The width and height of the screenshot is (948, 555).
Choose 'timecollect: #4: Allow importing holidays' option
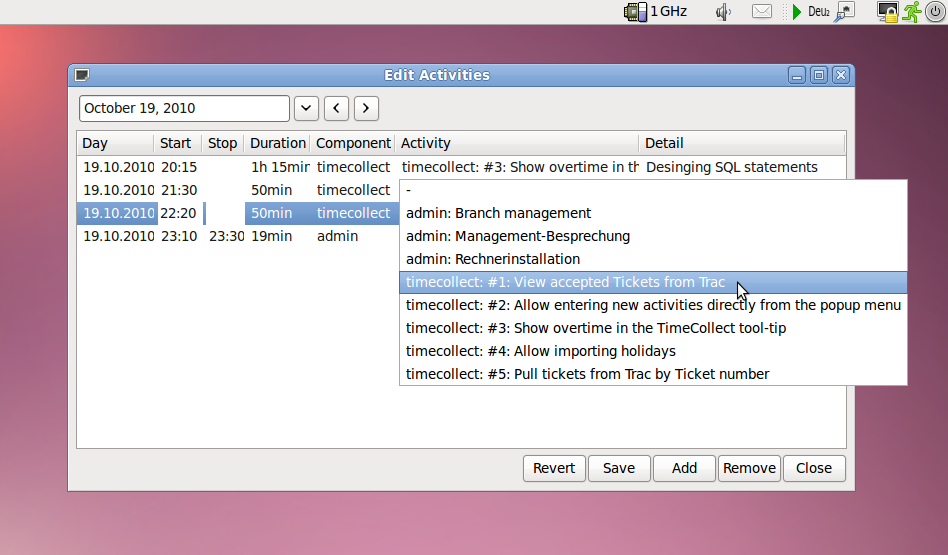pyautogui.click(x=540, y=351)
